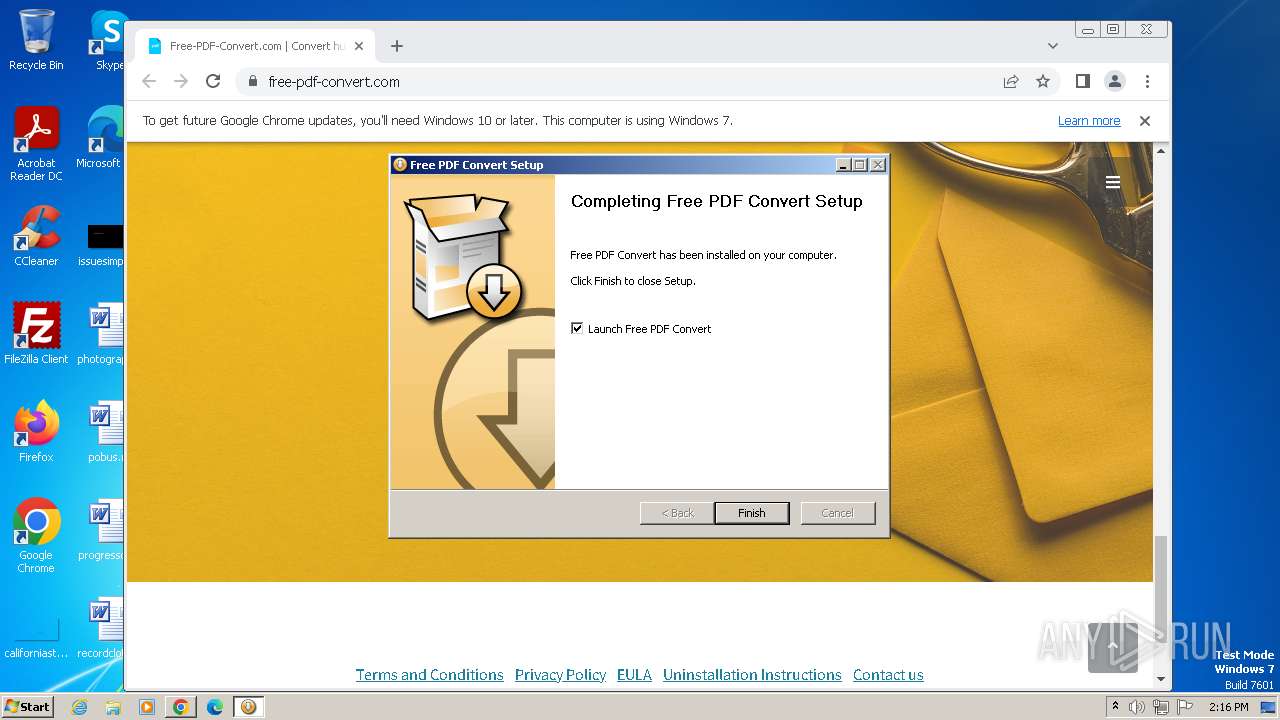Open Uninstallation Instructions link
1280x720 pixels.
tap(752, 675)
